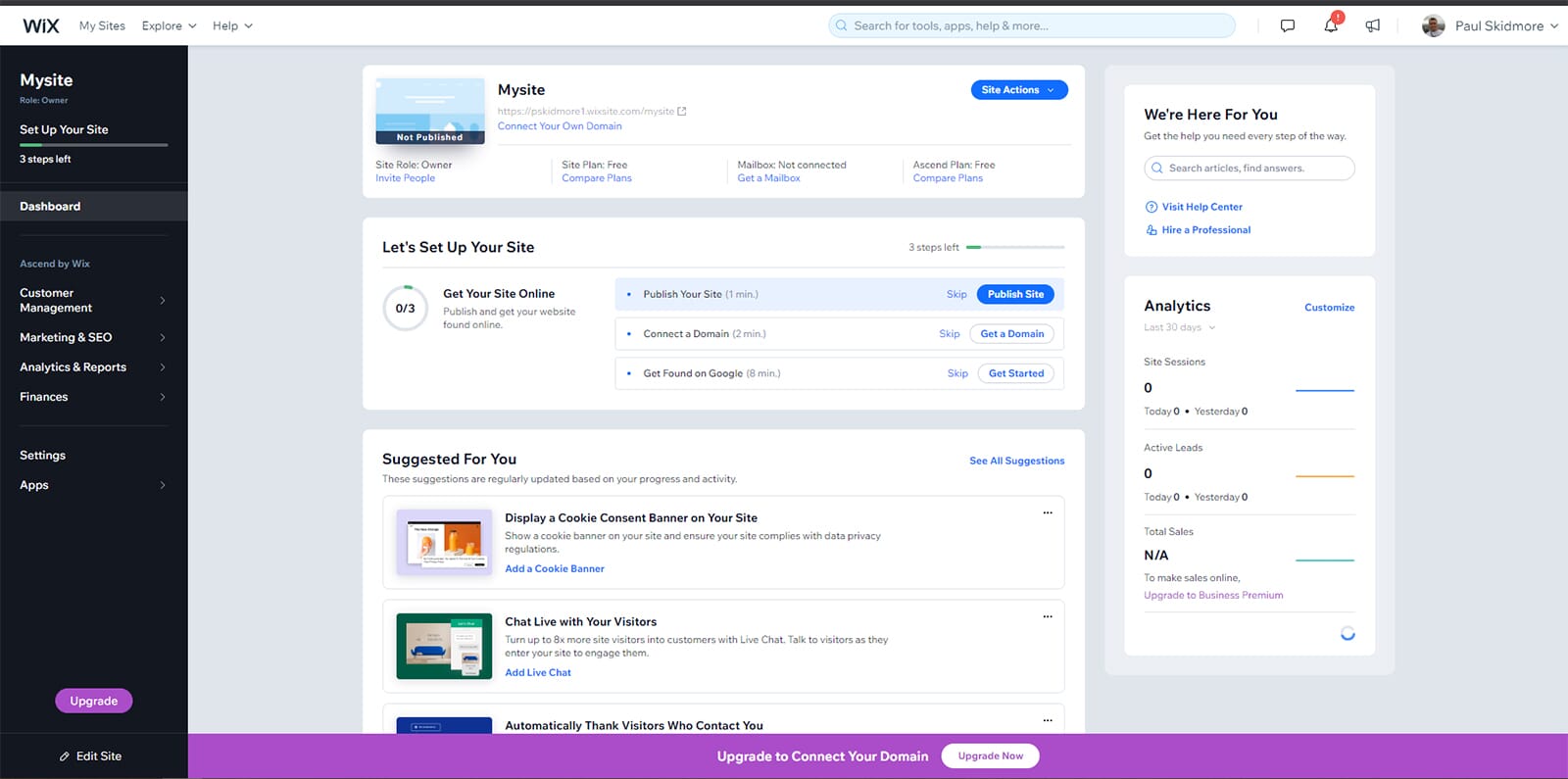Click Customize in Analytics panel
1568x779 pixels.
pyautogui.click(x=1329, y=308)
